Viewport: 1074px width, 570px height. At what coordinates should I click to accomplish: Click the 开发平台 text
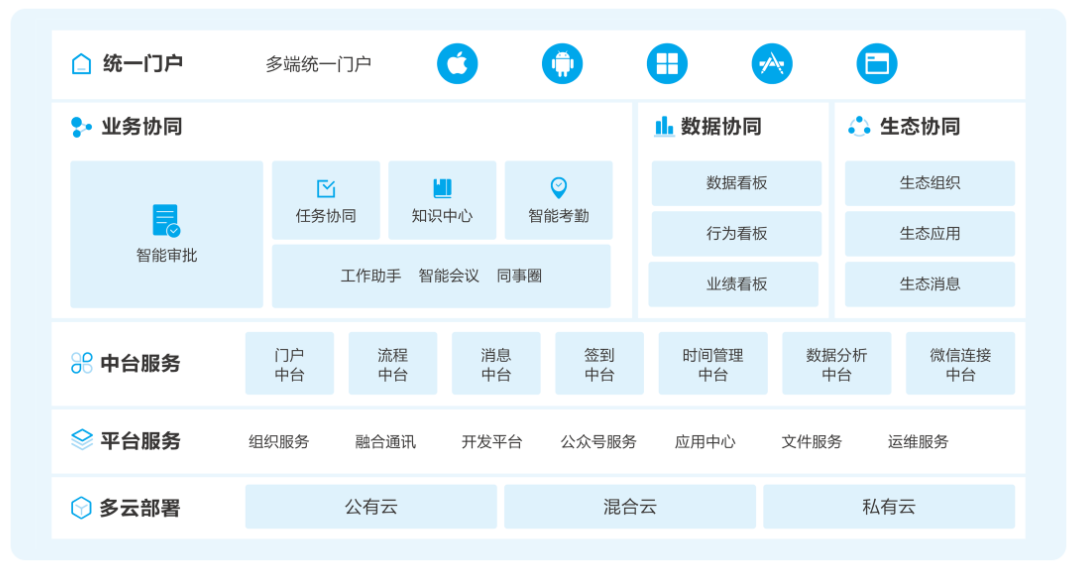[x=492, y=442]
